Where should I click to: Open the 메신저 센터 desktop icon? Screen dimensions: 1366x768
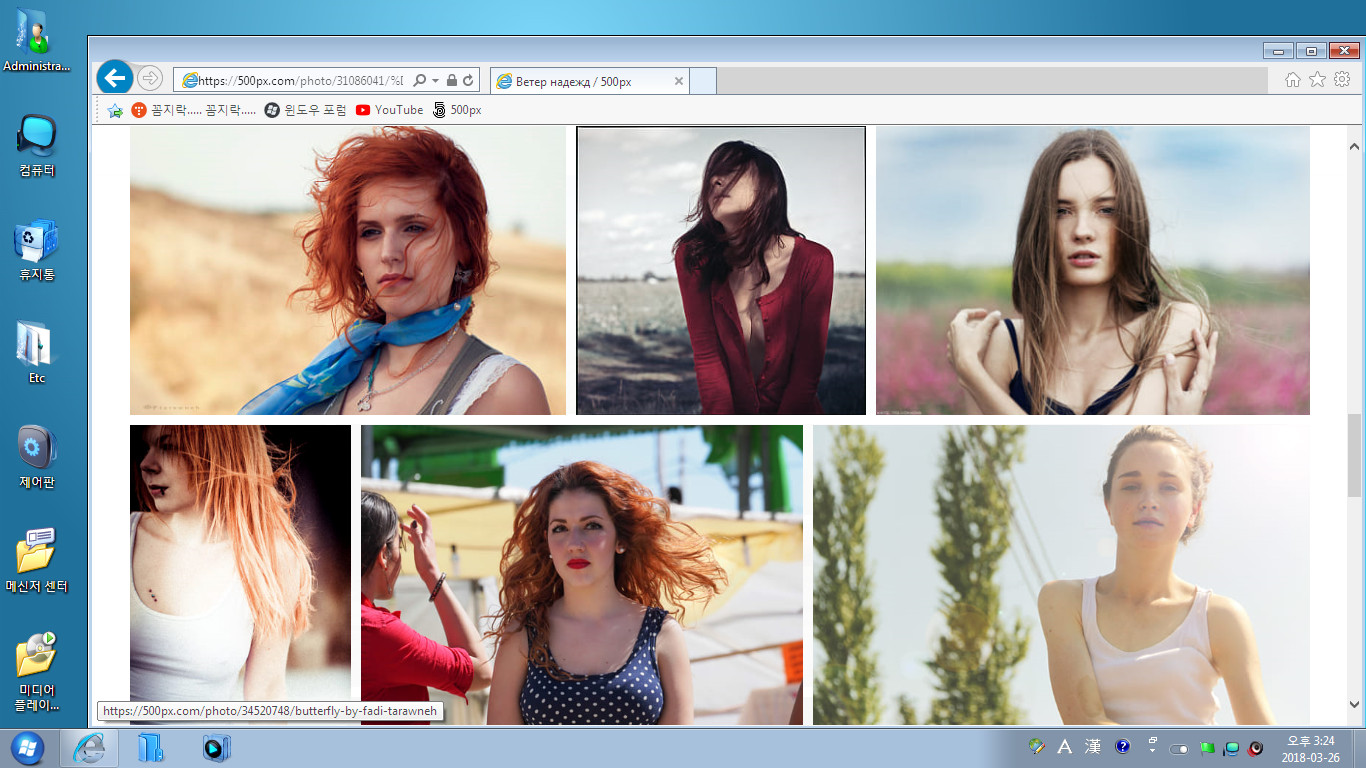tap(37, 562)
